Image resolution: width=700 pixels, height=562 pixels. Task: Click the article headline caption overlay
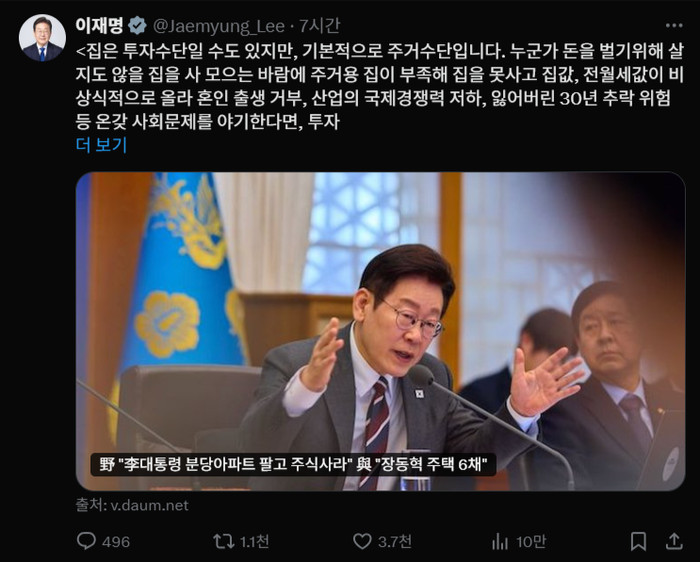[293, 465]
